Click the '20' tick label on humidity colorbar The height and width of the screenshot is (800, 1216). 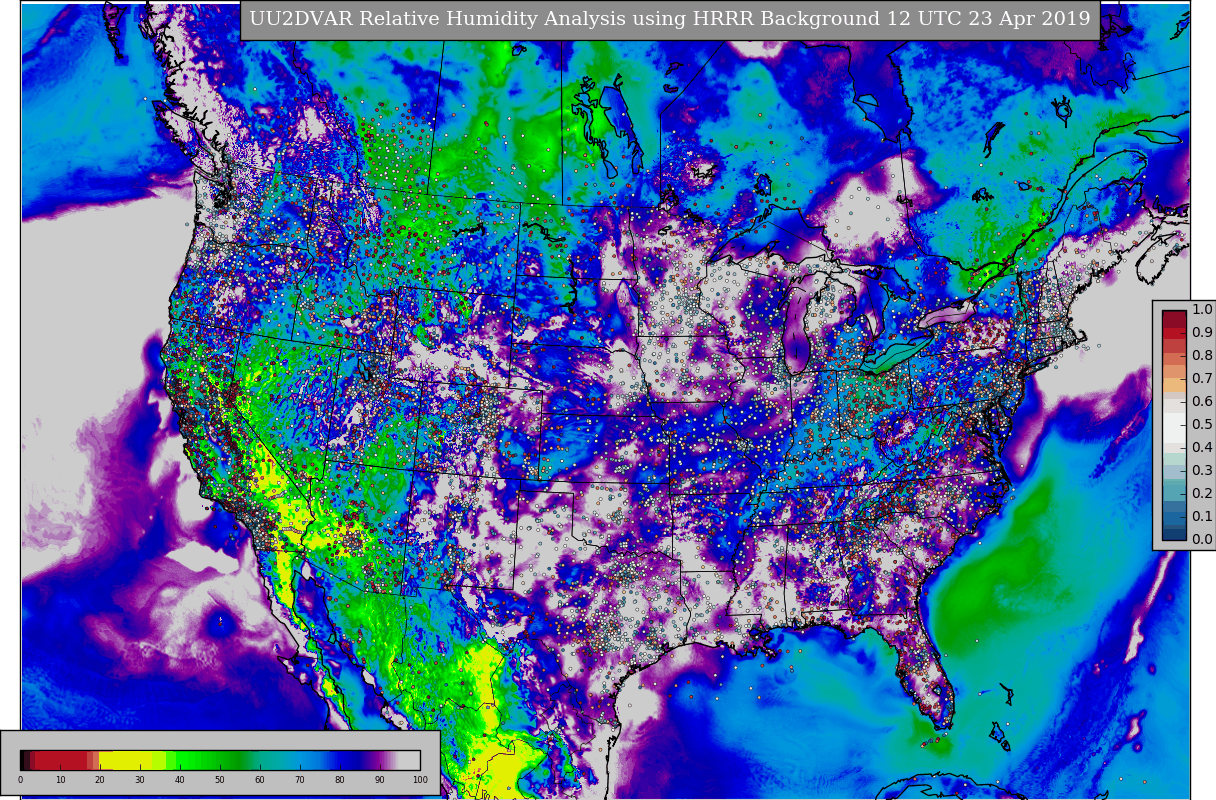(x=100, y=780)
